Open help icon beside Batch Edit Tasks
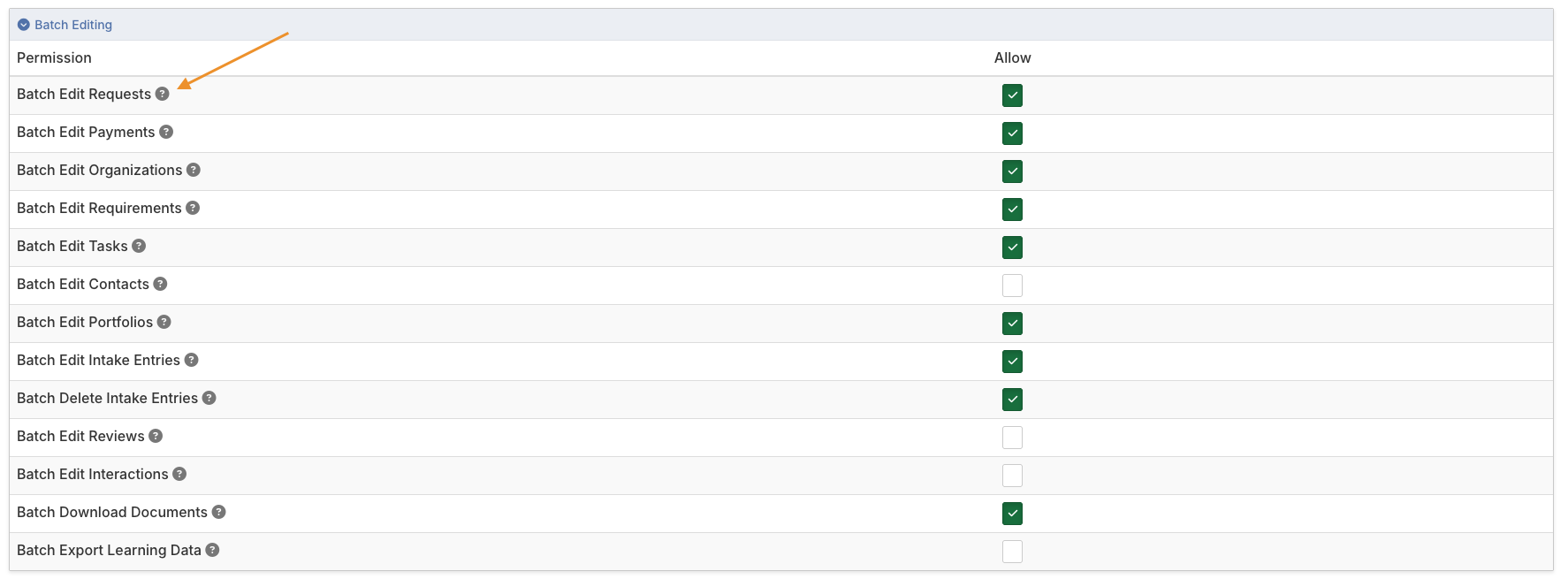 [x=139, y=246]
